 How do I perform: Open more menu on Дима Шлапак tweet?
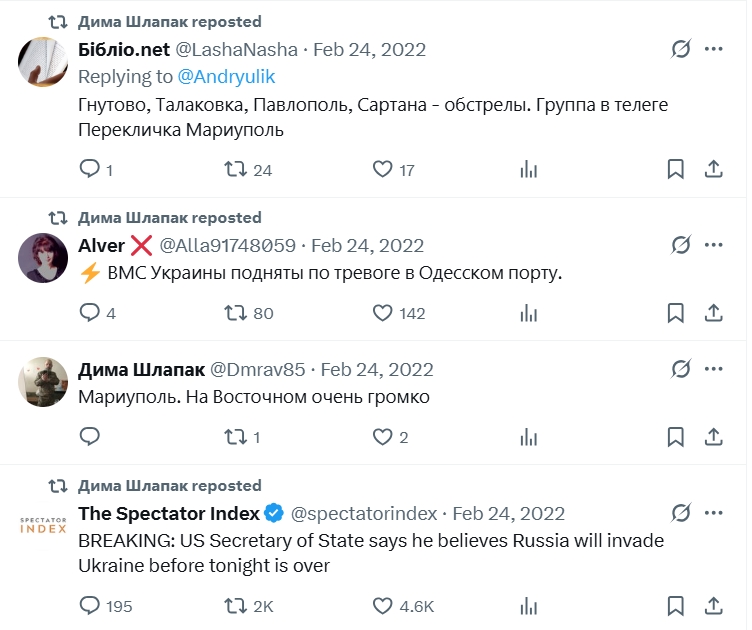[714, 369]
